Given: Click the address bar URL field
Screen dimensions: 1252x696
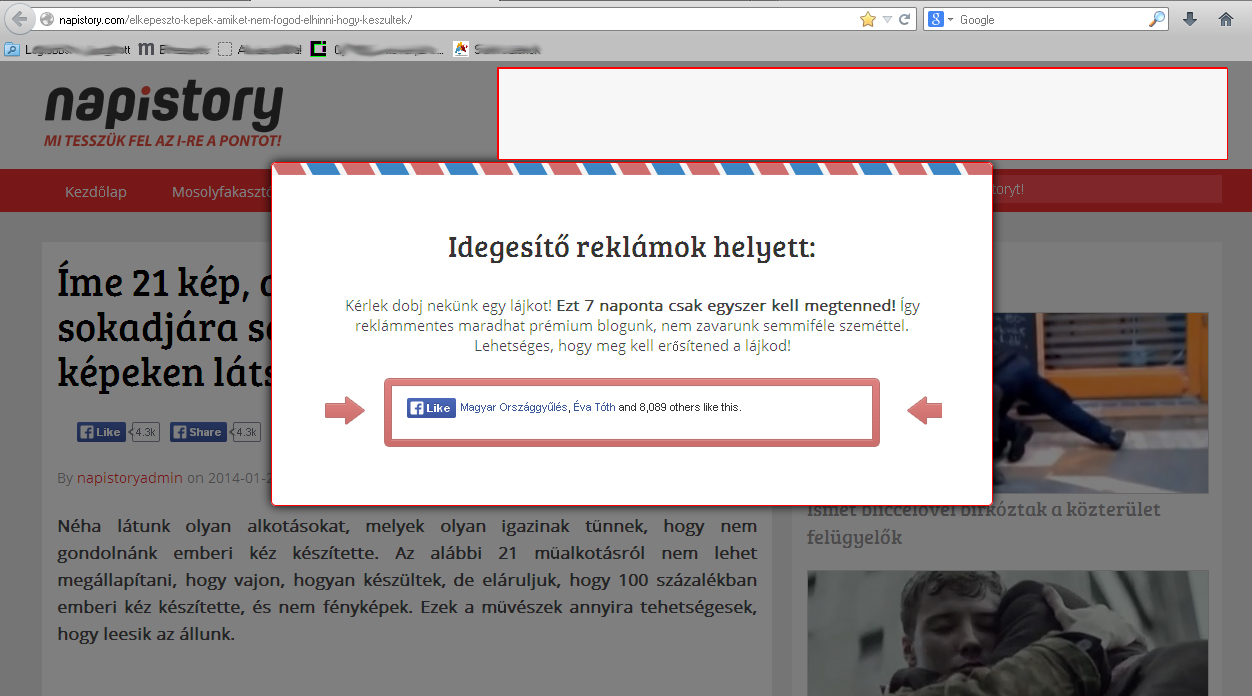Looking at the screenshot, I should point(450,19).
